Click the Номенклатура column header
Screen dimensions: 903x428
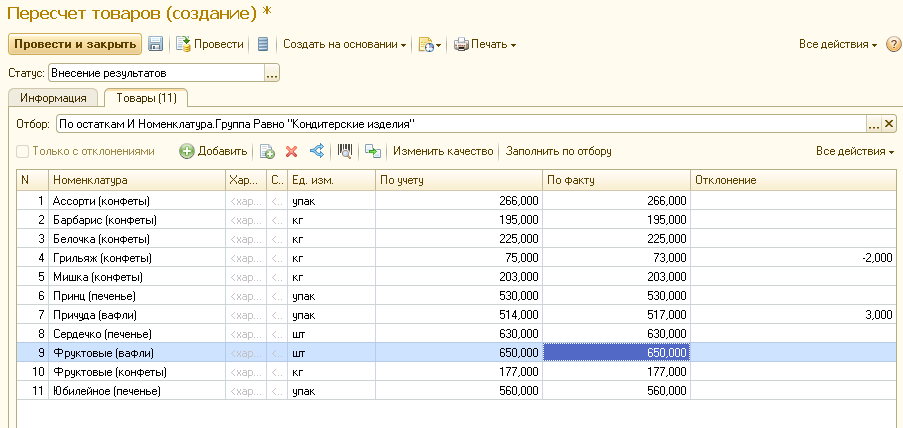point(136,180)
